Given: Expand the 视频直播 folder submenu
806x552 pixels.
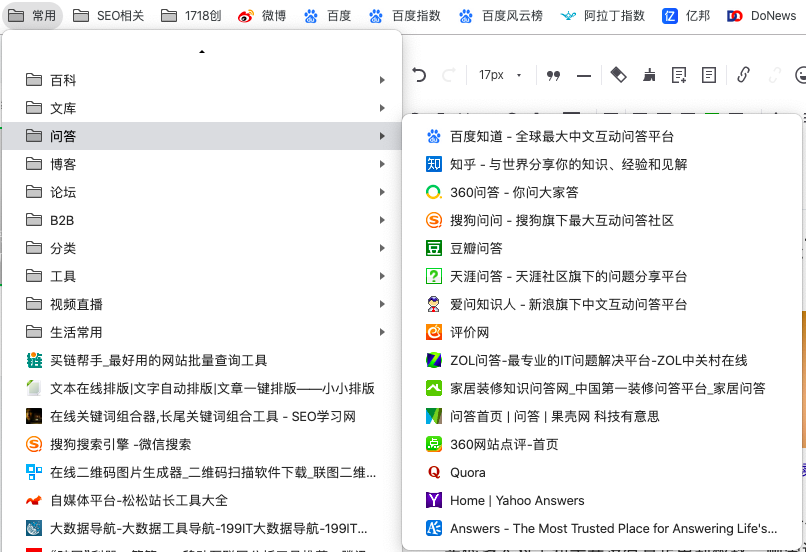Looking at the screenshot, I should click(203, 304).
